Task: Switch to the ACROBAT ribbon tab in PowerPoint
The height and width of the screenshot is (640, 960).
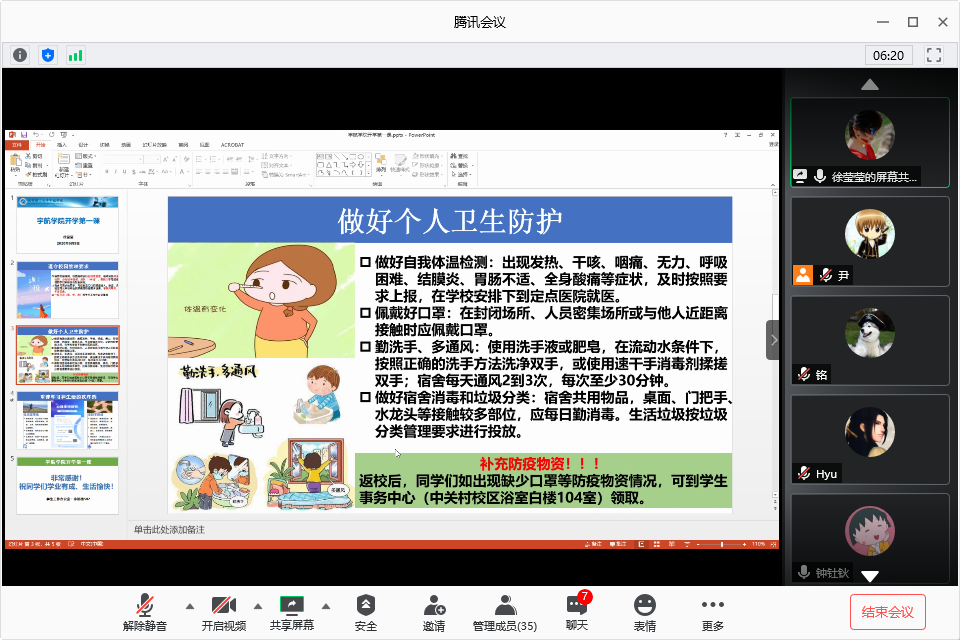Action: point(232,144)
